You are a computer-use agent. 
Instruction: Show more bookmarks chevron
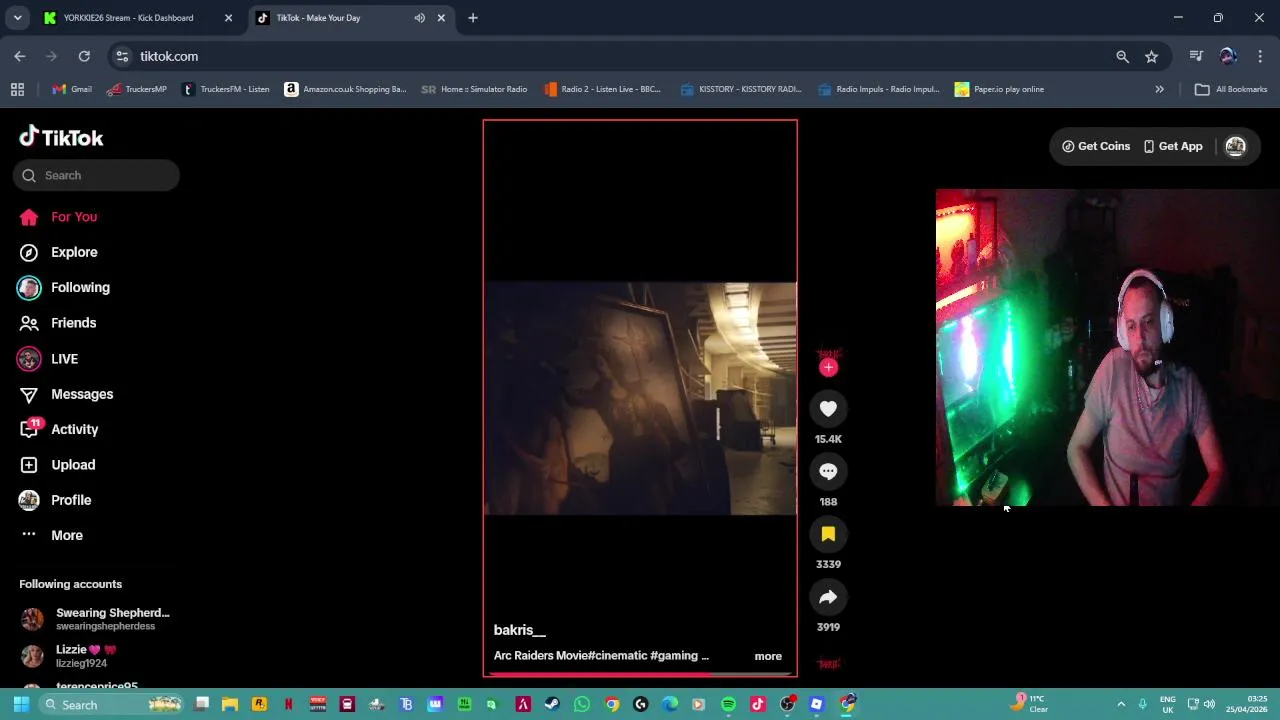point(1159,89)
